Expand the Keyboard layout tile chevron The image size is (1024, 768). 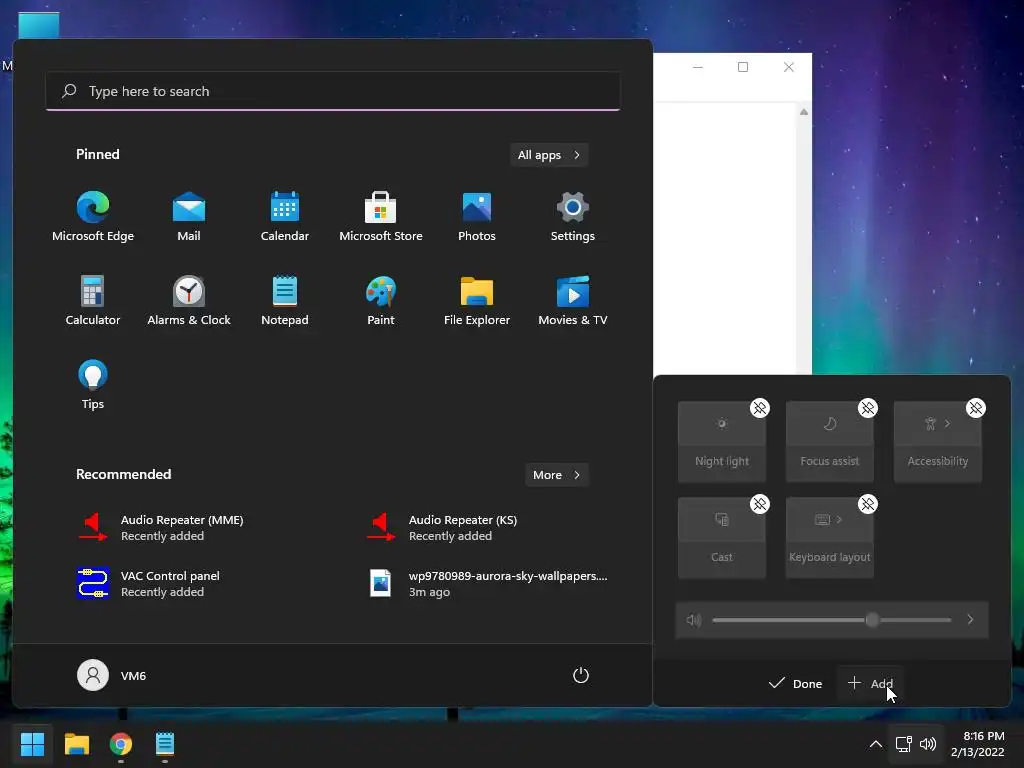pyautogui.click(x=840, y=520)
